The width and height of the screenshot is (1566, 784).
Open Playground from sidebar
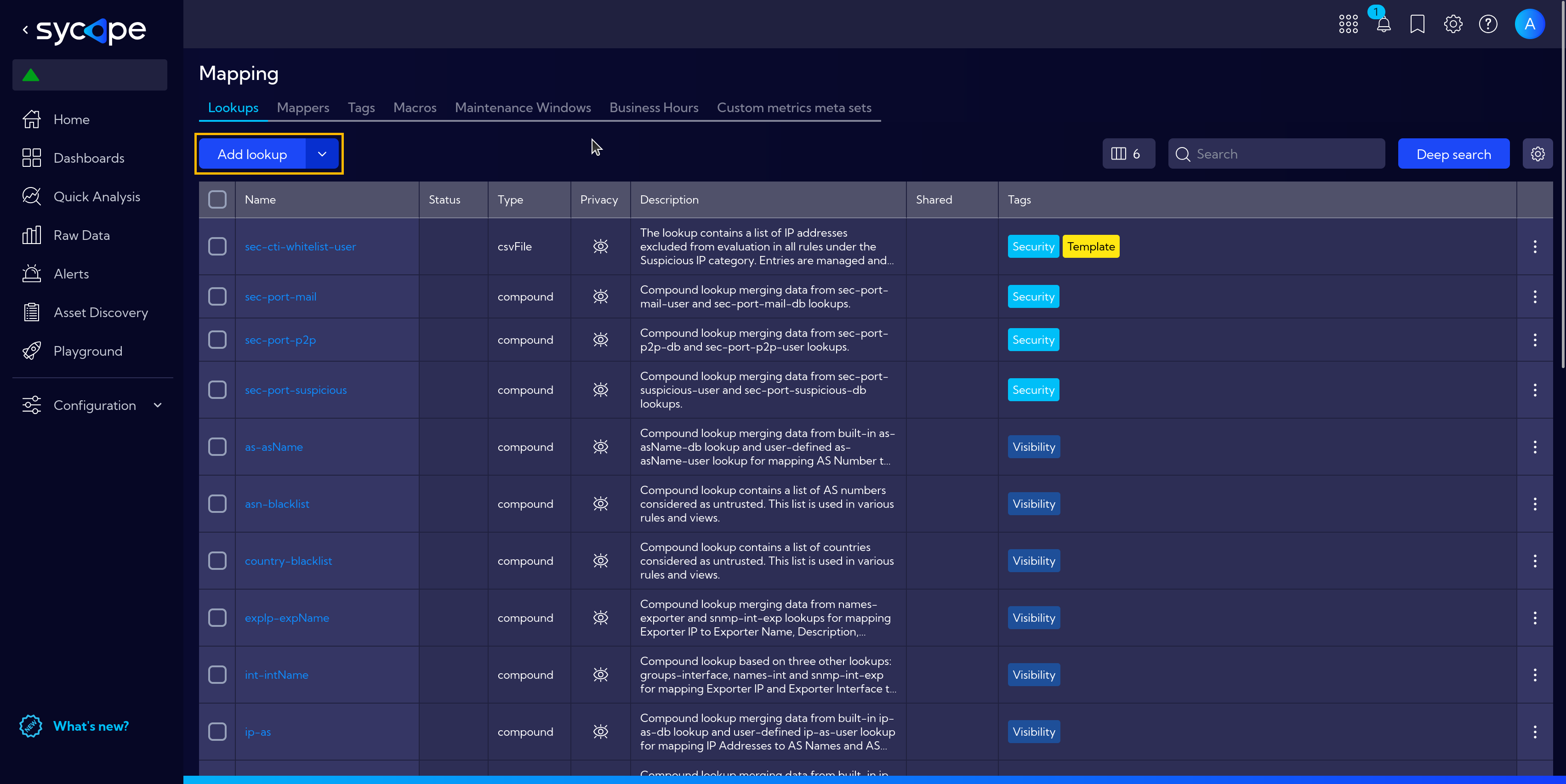tap(87, 351)
